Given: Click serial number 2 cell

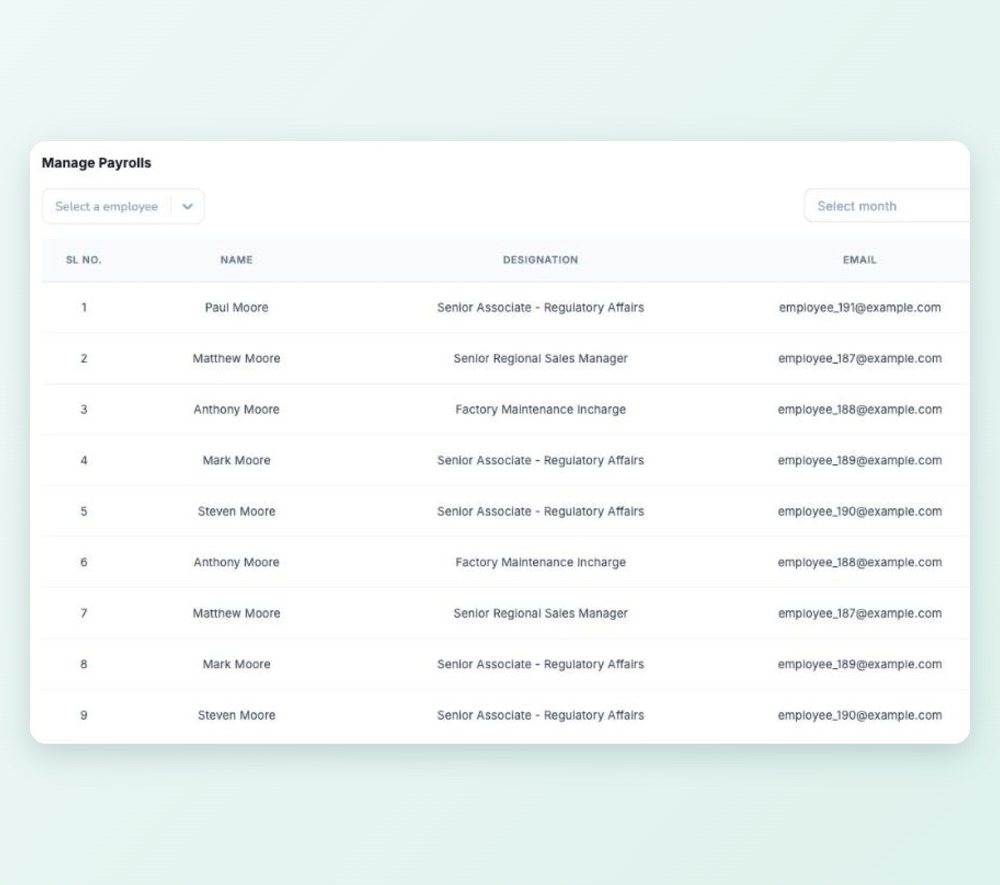Looking at the screenshot, I should click(x=84, y=358).
